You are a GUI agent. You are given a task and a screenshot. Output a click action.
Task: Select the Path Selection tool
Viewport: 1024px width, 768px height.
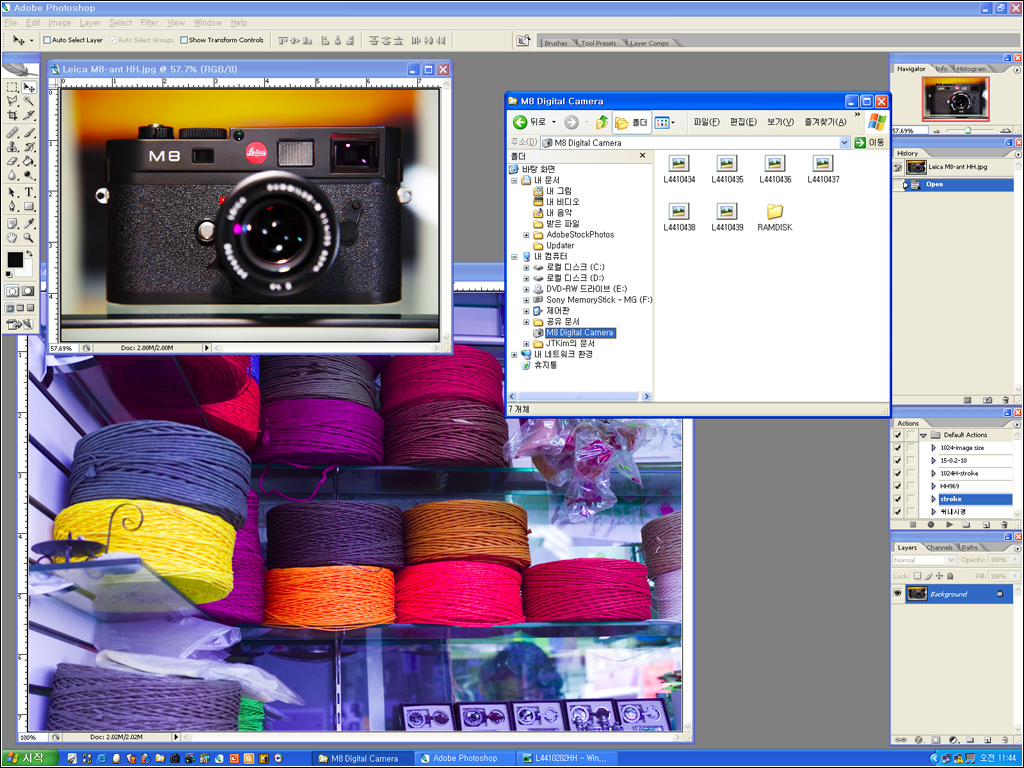(12, 192)
